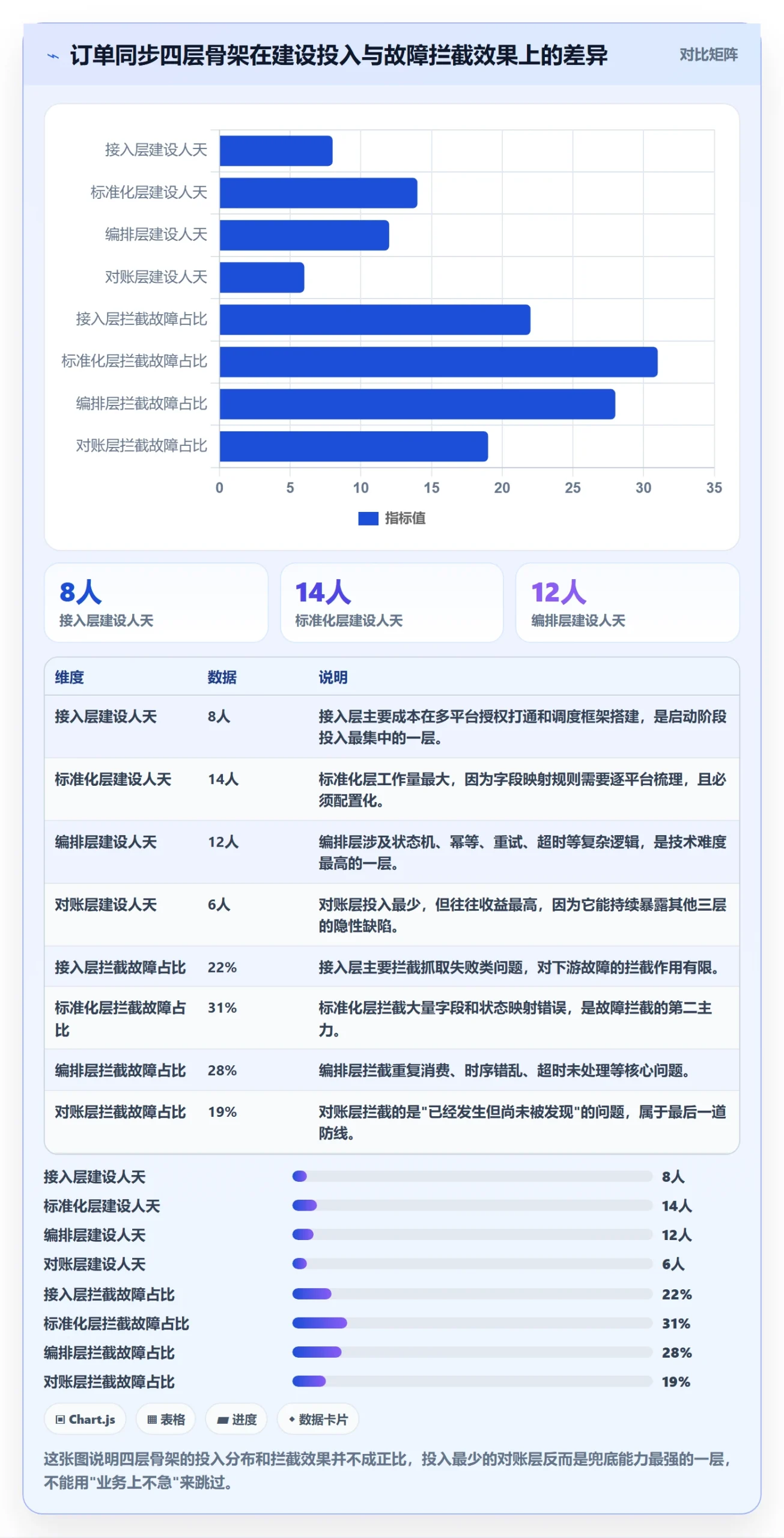Click the 28% cell in the table
Image resolution: width=784 pixels, height=1538 pixels.
[222, 1070]
